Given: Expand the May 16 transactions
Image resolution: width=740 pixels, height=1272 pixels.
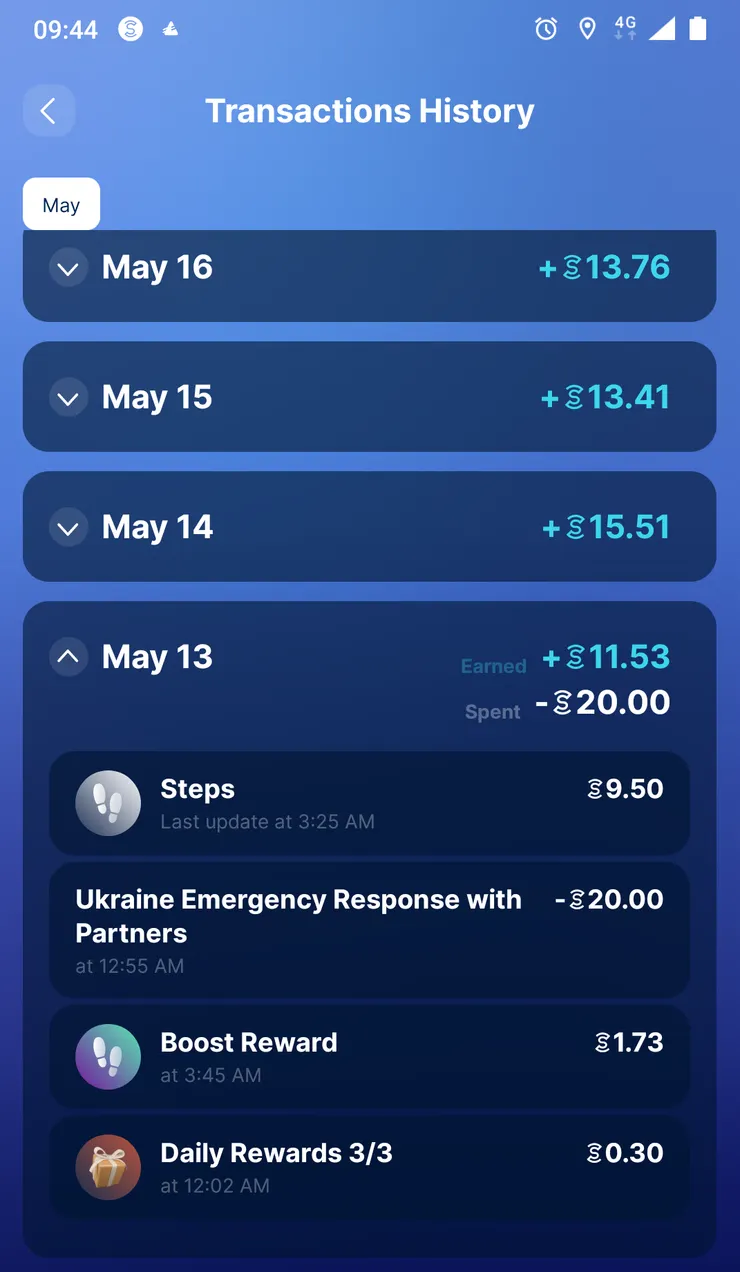Looking at the screenshot, I should [x=68, y=268].
